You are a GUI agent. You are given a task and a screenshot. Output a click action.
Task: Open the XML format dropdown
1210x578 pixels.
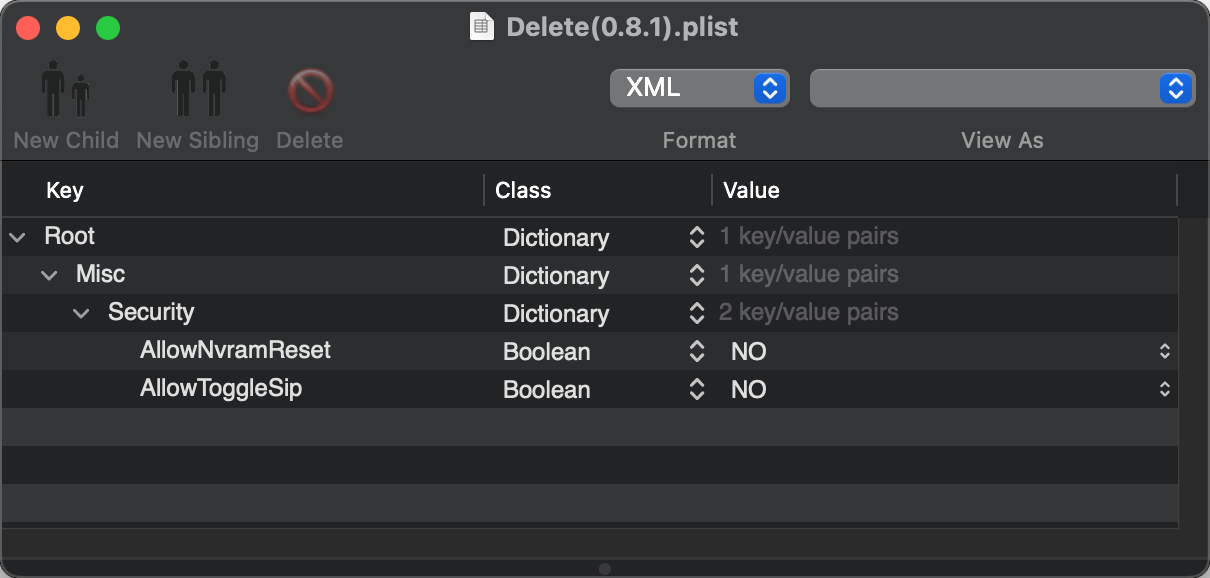point(699,88)
